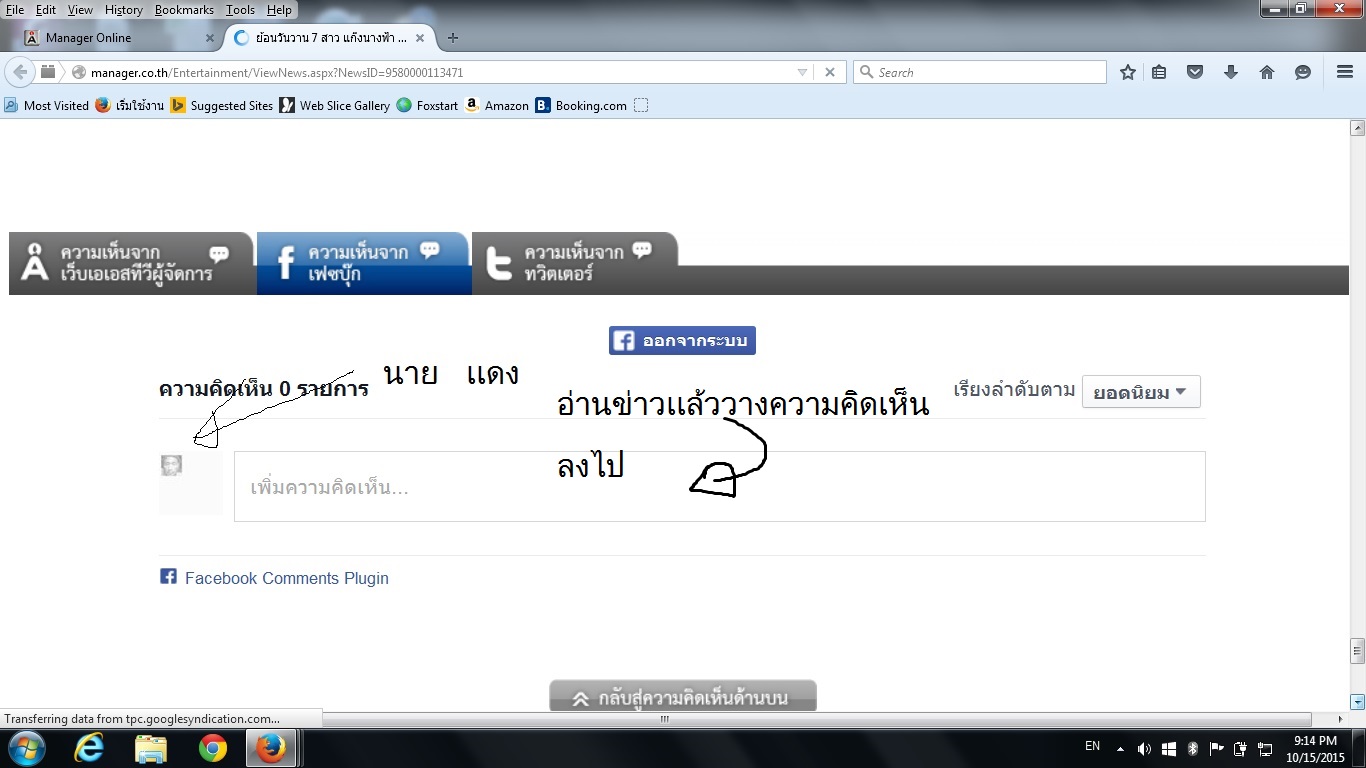Launch Google Chrome from the taskbar
1366x768 pixels.
tap(212, 748)
